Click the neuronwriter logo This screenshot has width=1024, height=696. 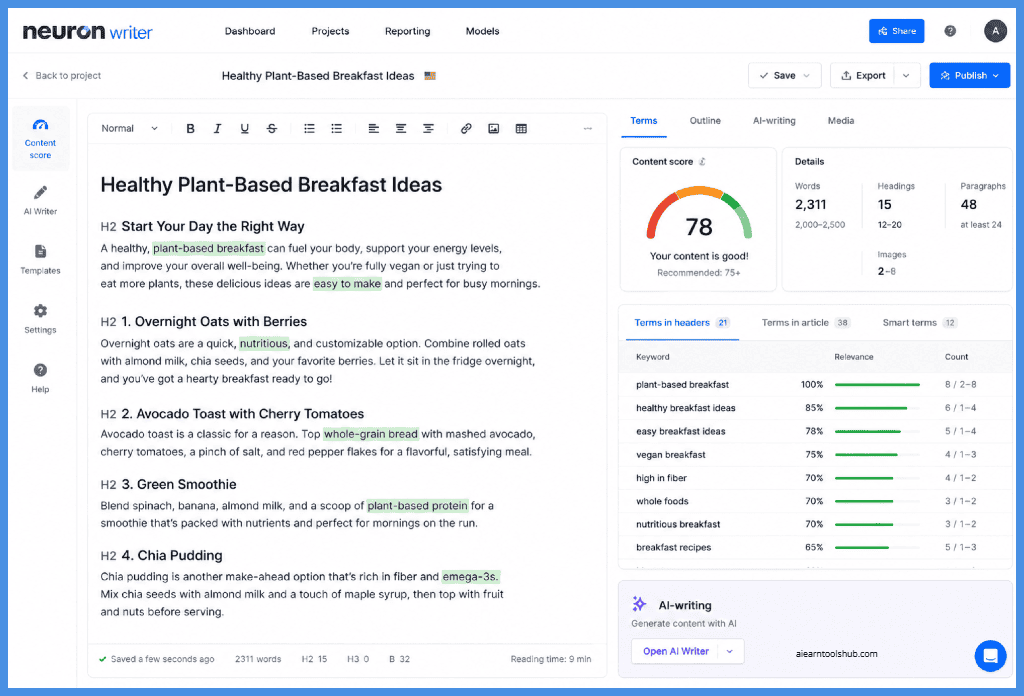[88, 31]
